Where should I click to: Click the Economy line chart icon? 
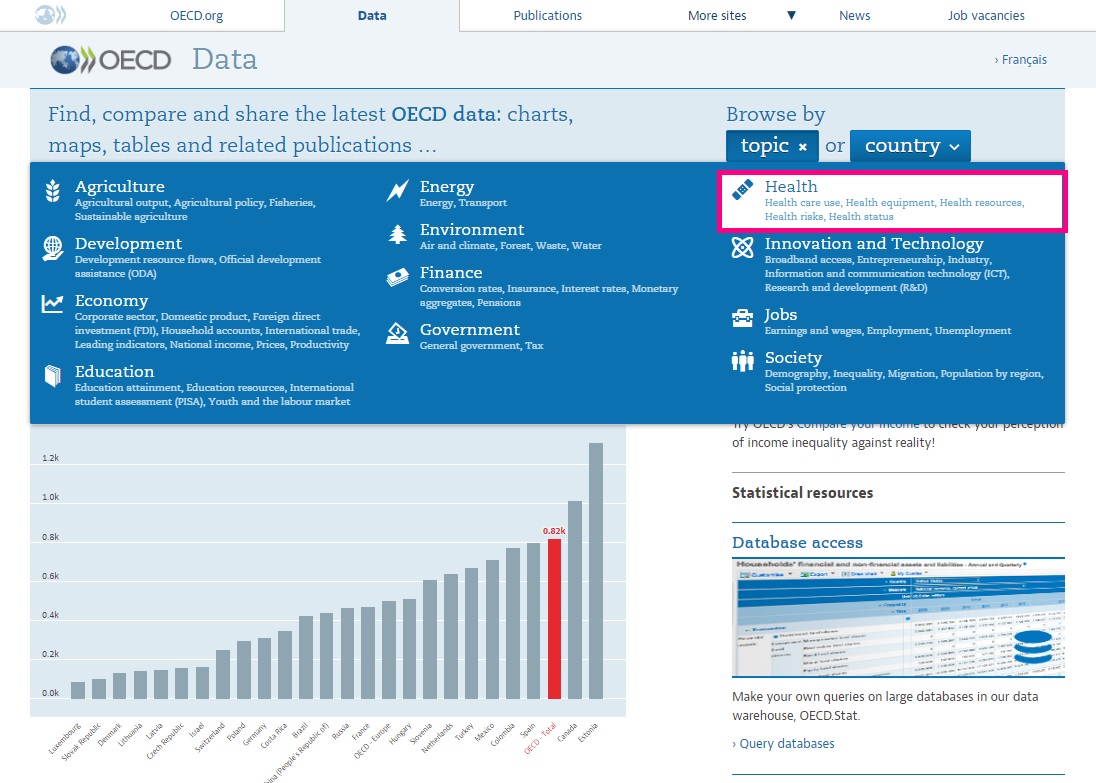[52, 303]
